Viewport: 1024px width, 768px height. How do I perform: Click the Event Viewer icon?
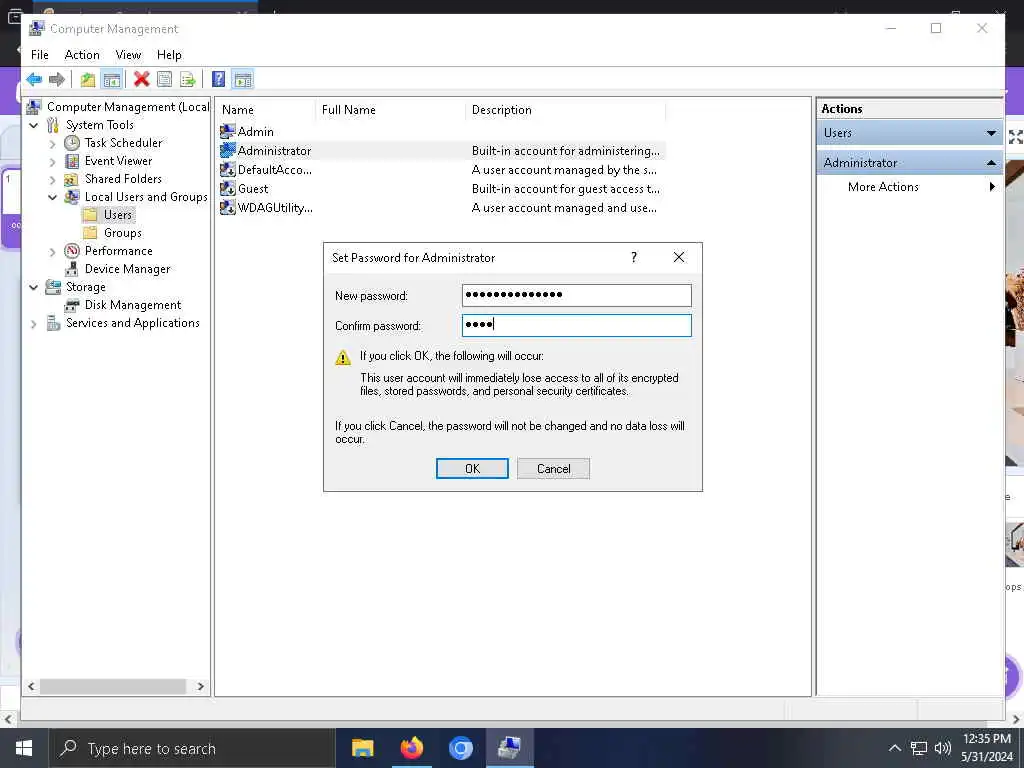[x=72, y=161]
